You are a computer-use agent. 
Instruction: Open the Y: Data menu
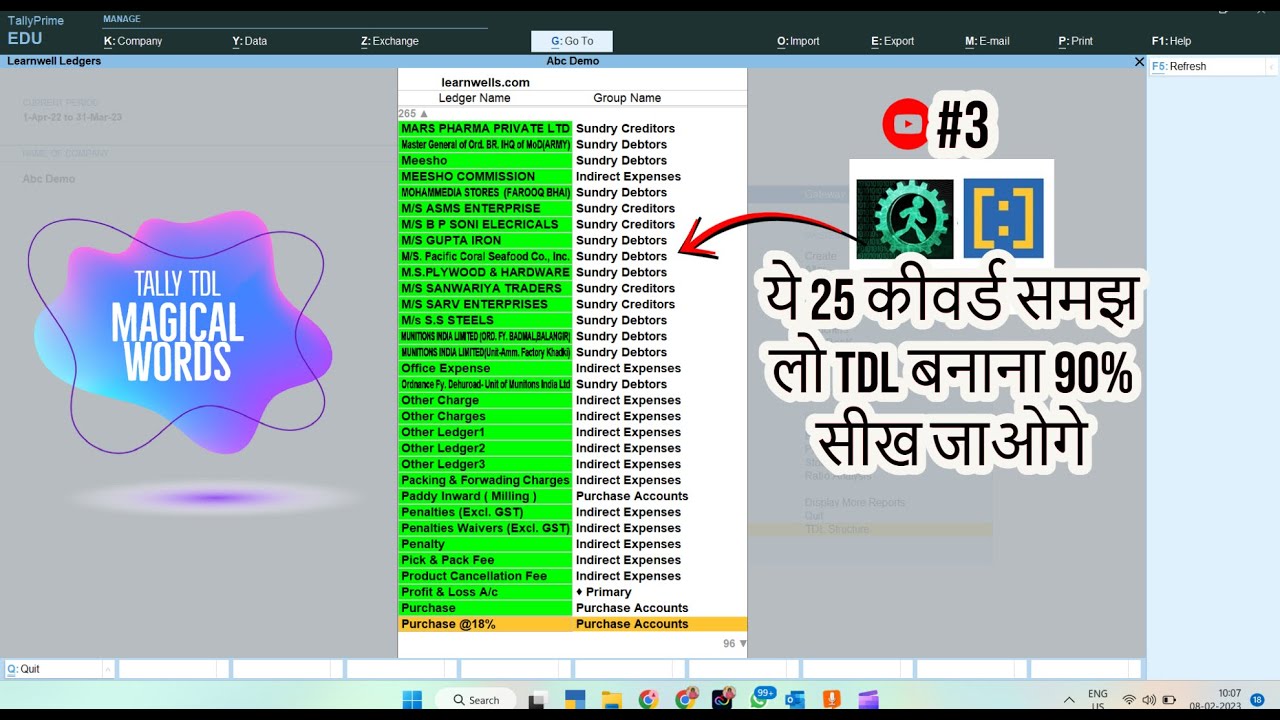coord(250,41)
